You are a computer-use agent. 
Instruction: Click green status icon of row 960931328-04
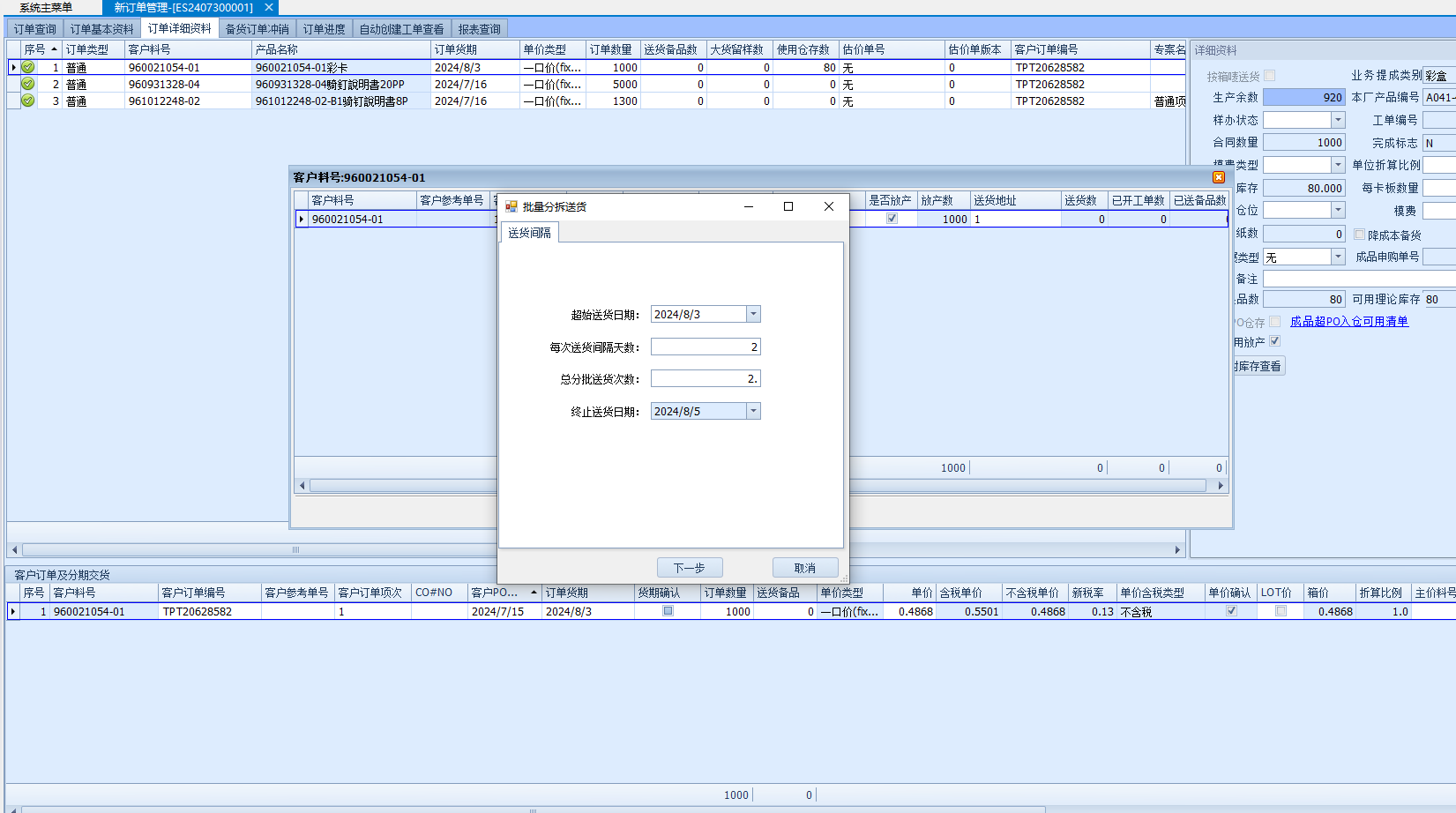coord(28,84)
